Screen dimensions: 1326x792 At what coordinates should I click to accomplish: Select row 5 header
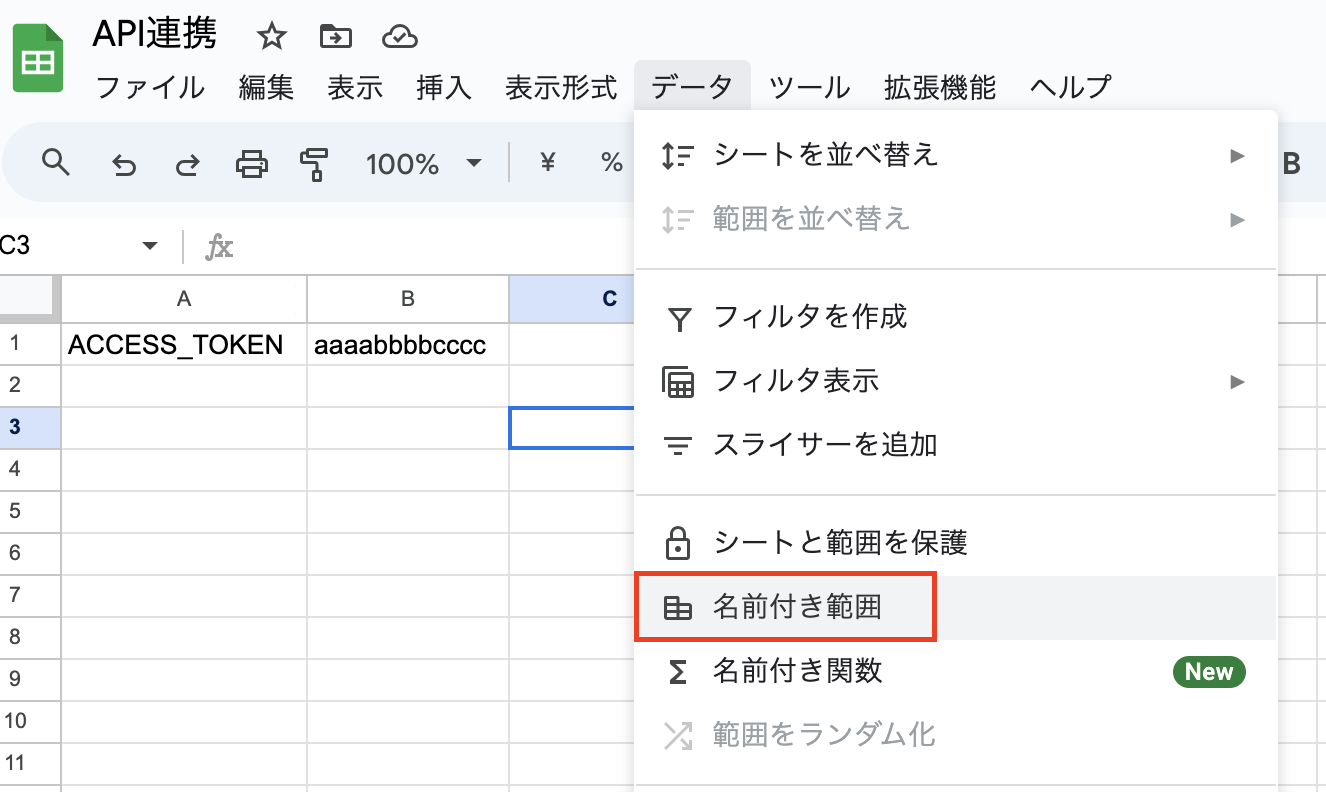(x=30, y=512)
